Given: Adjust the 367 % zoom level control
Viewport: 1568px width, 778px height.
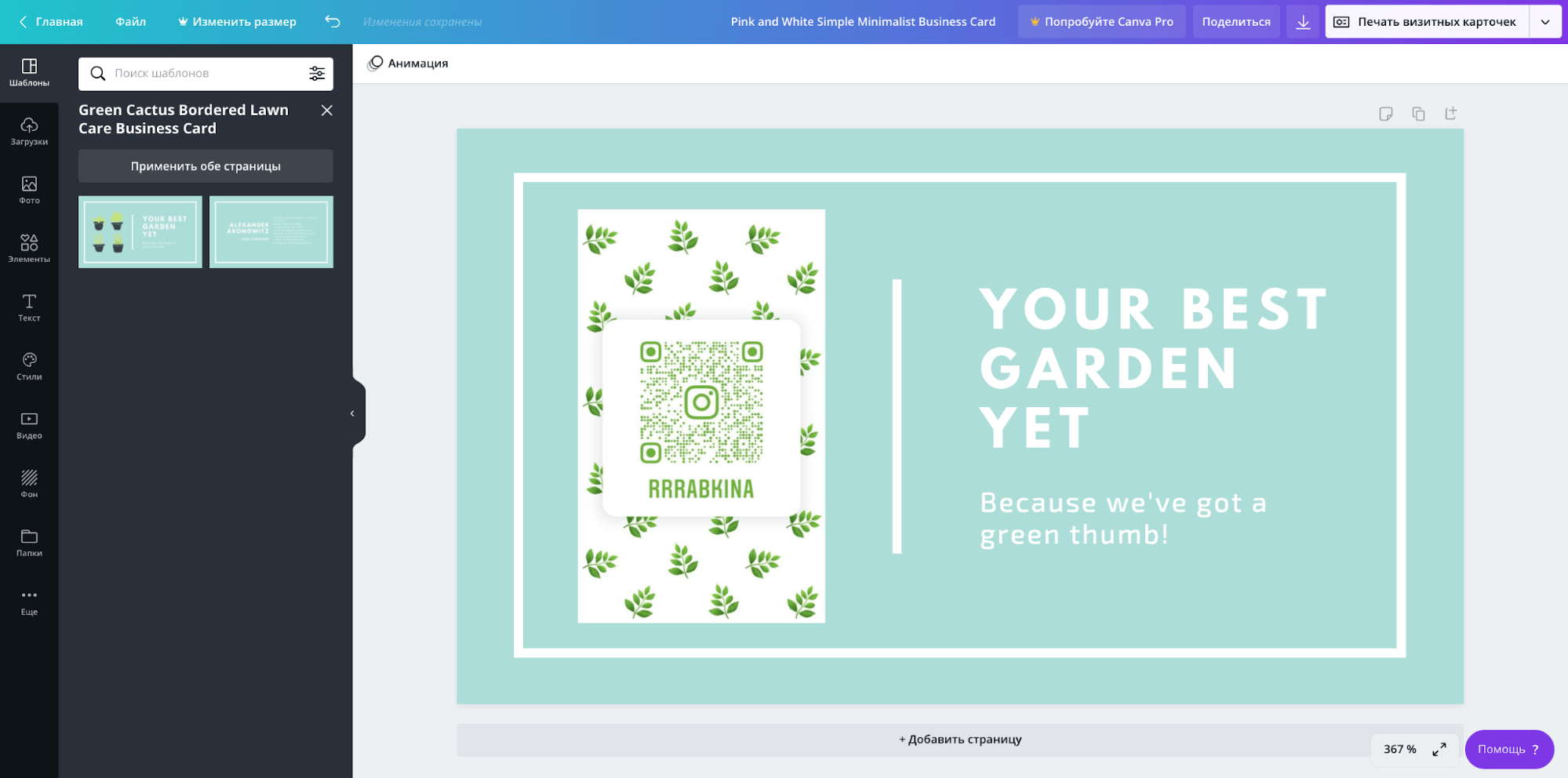Looking at the screenshot, I should [1399, 750].
